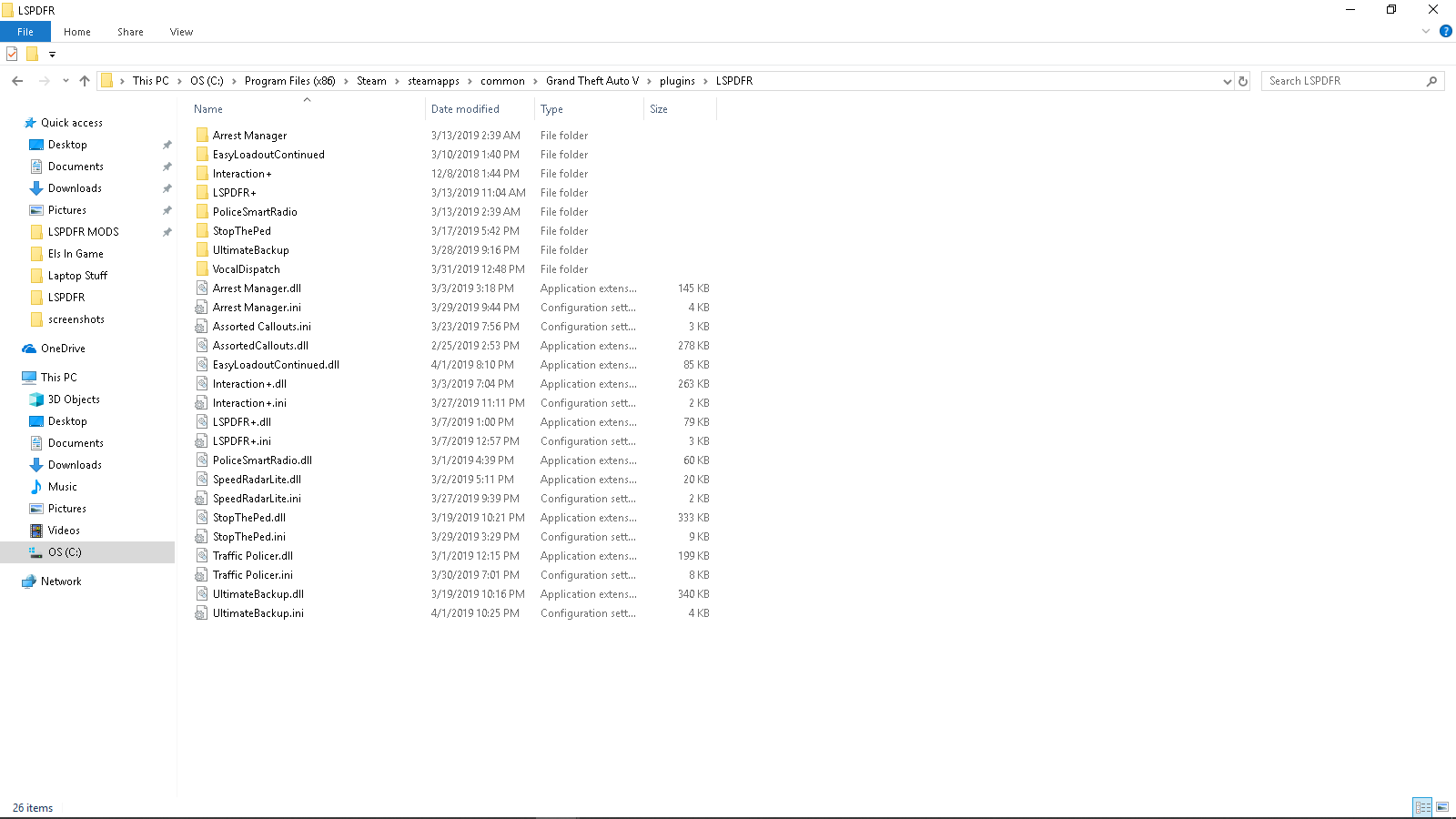Open the Customize Quick Access Toolbar dropdown
The image size is (1456, 819).
click(x=52, y=55)
